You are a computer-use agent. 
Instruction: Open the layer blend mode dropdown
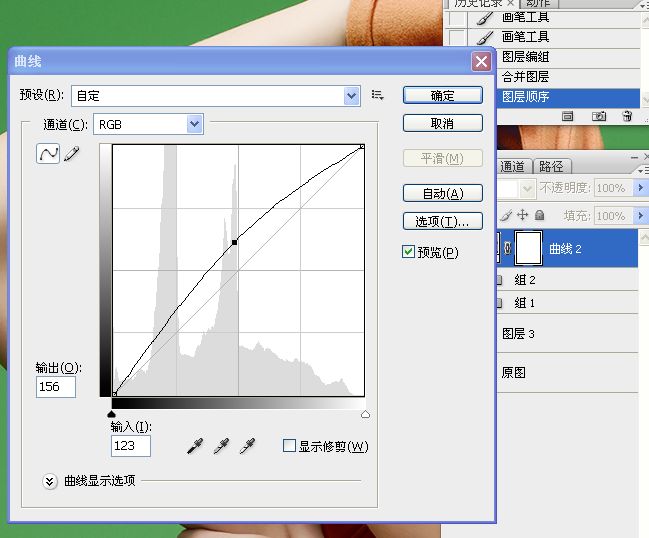[x=527, y=189]
